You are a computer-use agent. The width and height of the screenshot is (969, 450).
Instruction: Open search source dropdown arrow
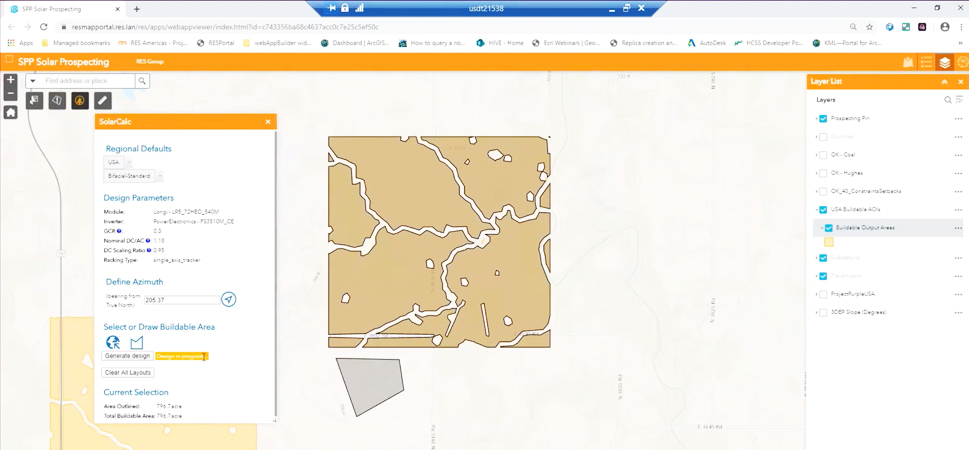pyautogui.click(x=33, y=81)
